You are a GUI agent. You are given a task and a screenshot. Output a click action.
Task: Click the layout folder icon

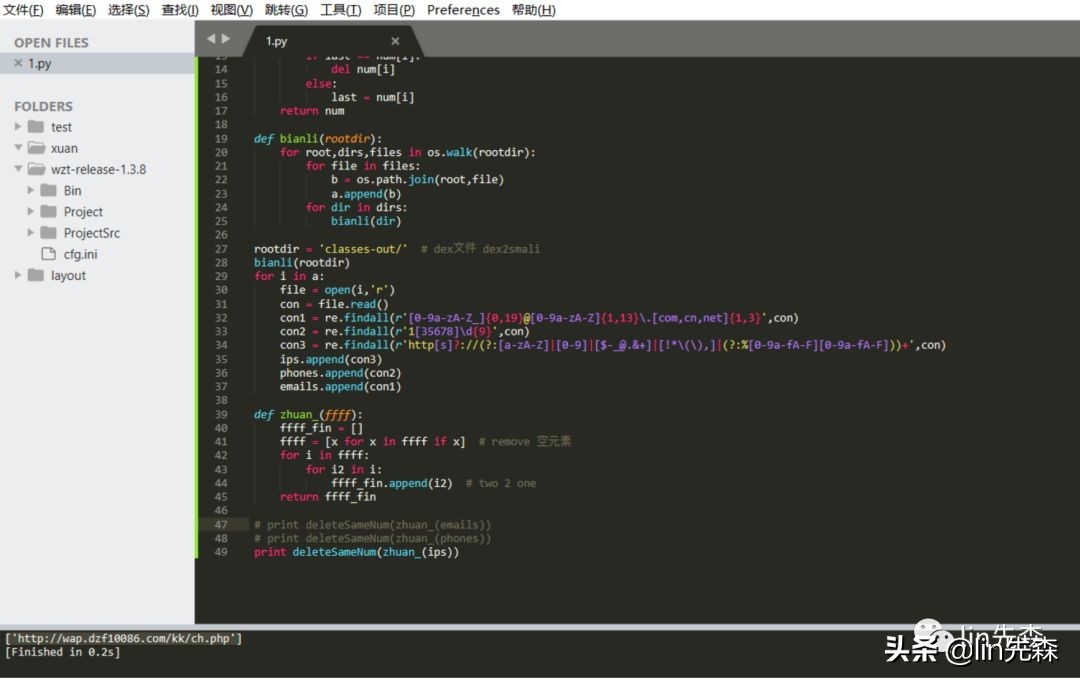click(x=36, y=275)
